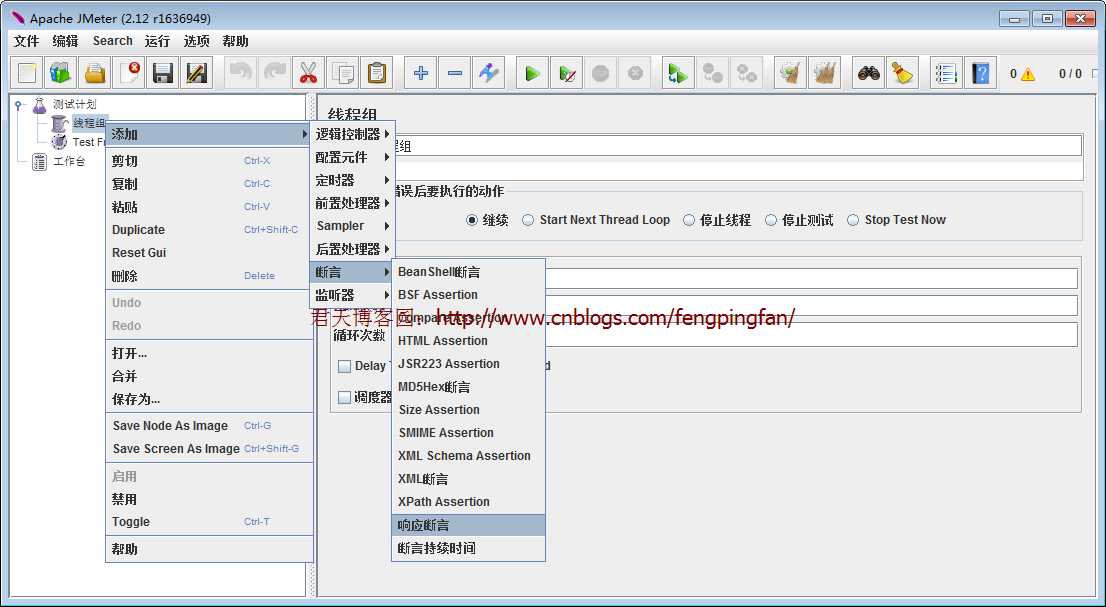This screenshot has height=607, width=1106.
Task: Click the Cut scissors icon
Action: (308, 73)
